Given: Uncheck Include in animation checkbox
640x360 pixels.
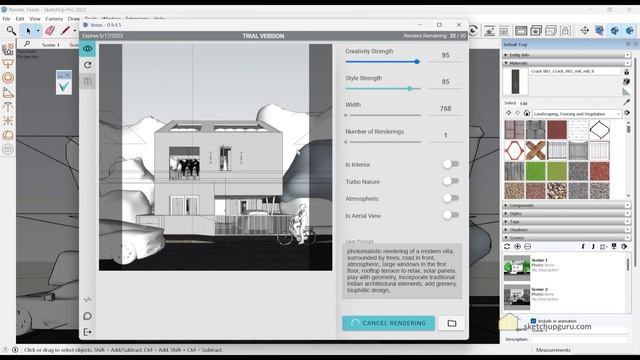Looking at the screenshot, I should (x=533, y=321).
